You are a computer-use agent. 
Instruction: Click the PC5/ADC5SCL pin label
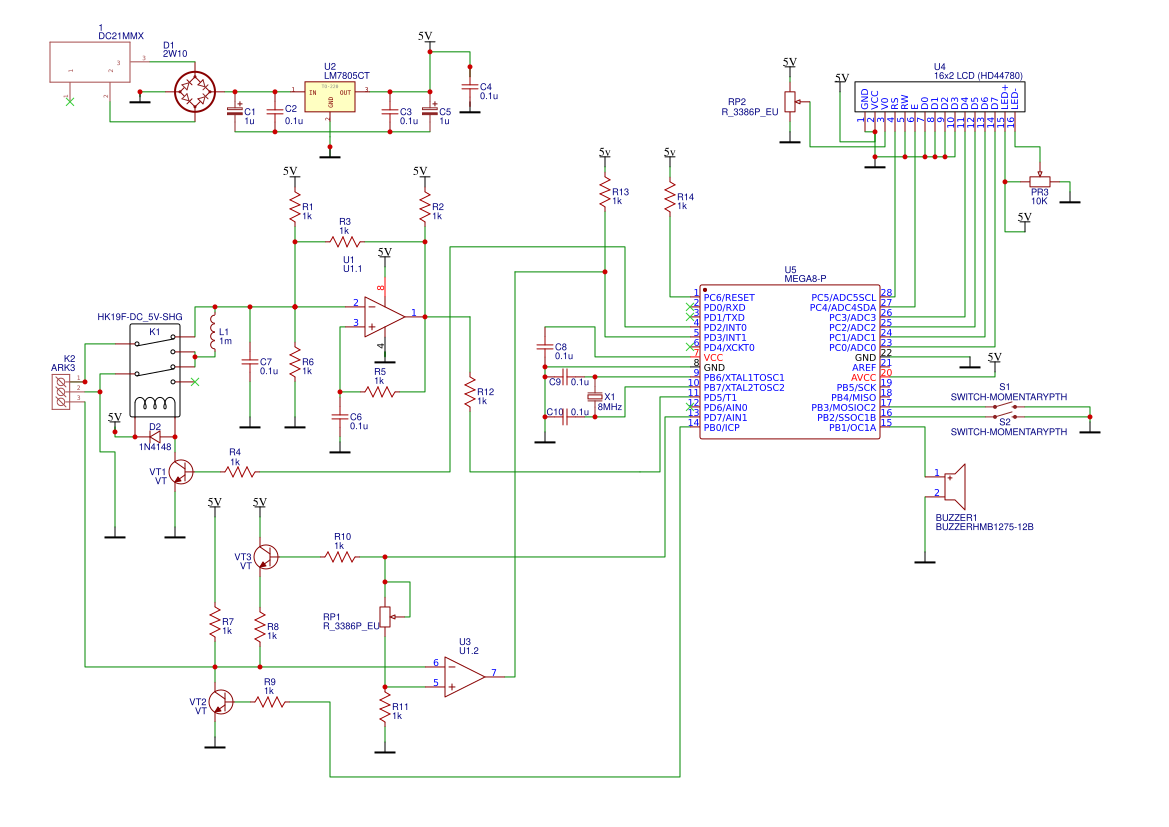pyautogui.click(x=844, y=298)
